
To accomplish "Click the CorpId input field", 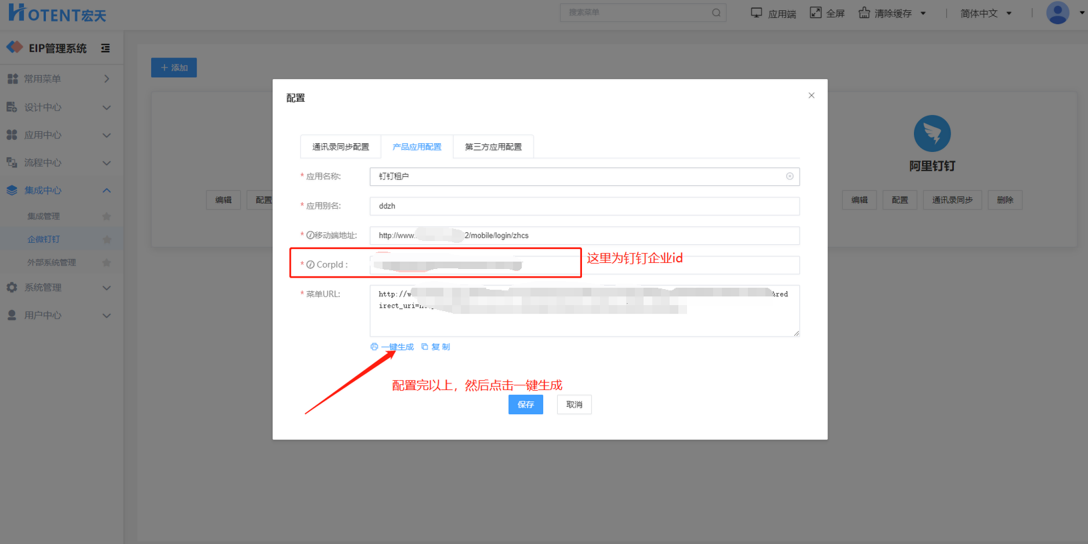I will click(585, 265).
